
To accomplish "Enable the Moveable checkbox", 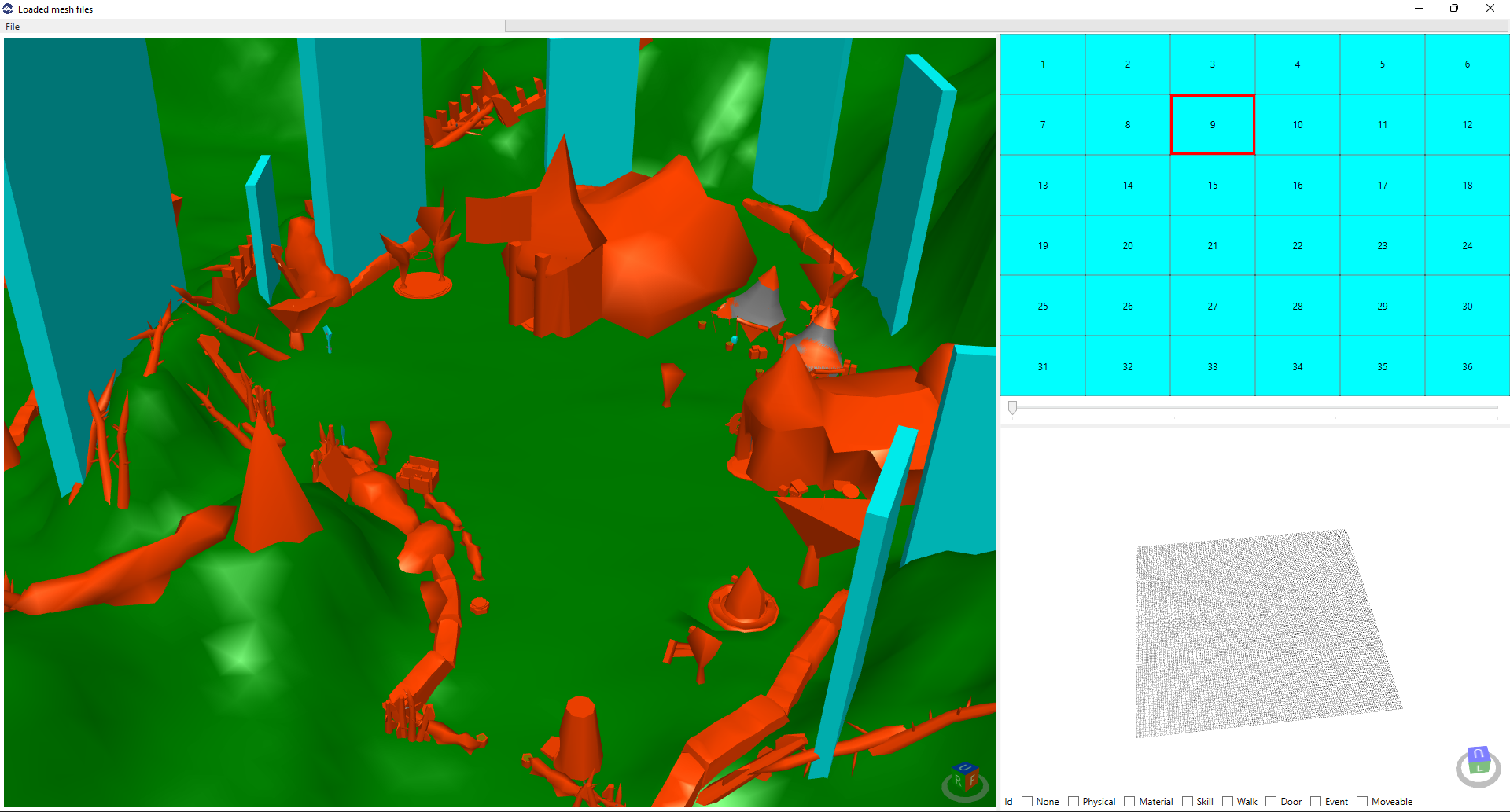I will point(1361,802).
